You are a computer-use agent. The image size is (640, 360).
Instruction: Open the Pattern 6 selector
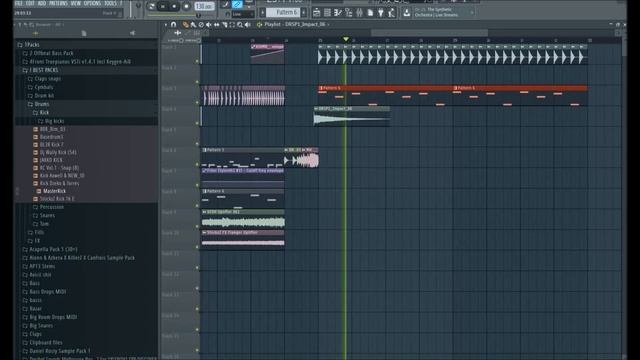point(284,13)
